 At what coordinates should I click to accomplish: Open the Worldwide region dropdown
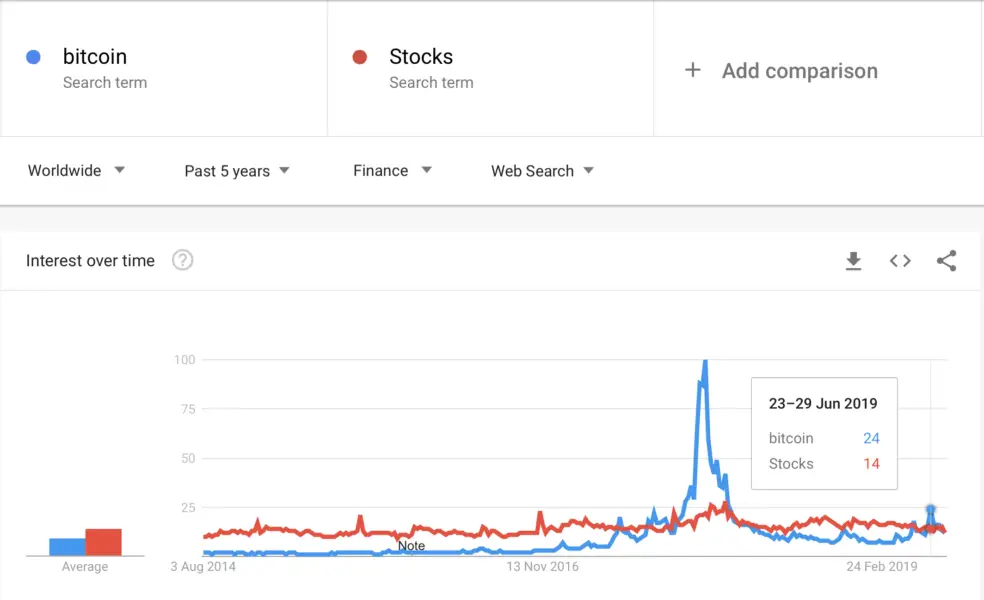tap(76, 170)
